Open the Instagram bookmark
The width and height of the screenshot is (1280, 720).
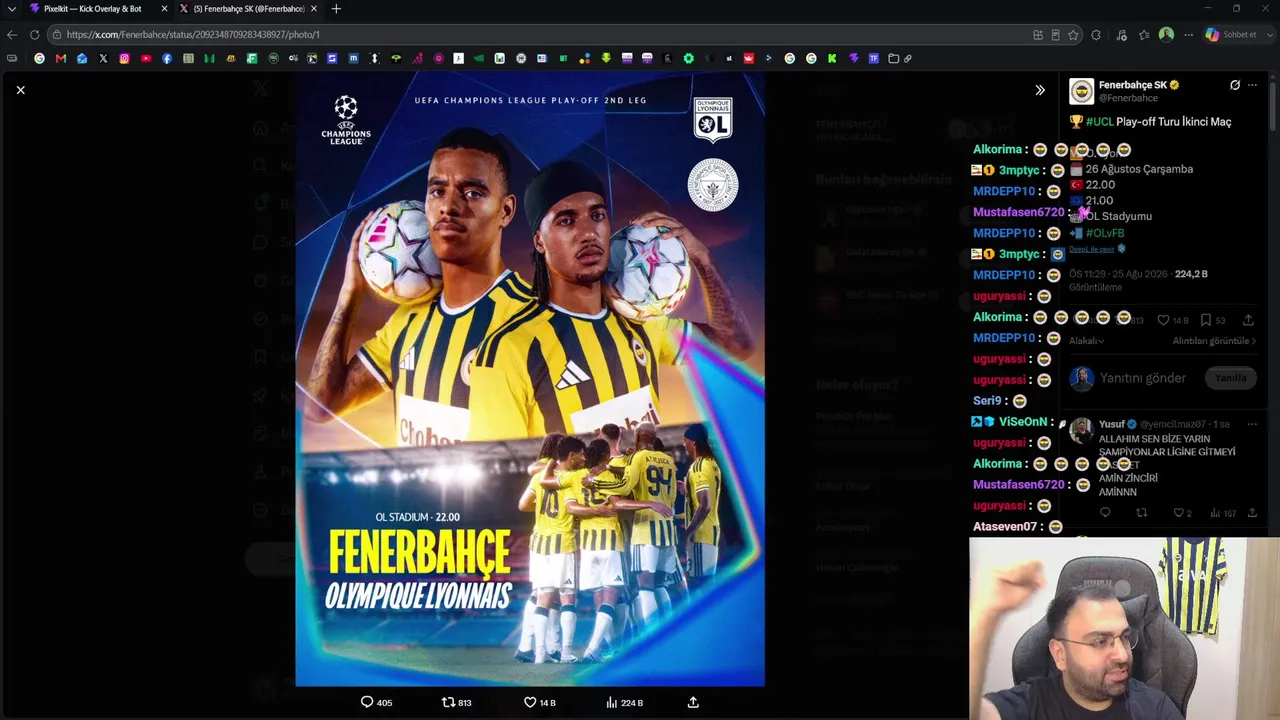click(124, 58)
